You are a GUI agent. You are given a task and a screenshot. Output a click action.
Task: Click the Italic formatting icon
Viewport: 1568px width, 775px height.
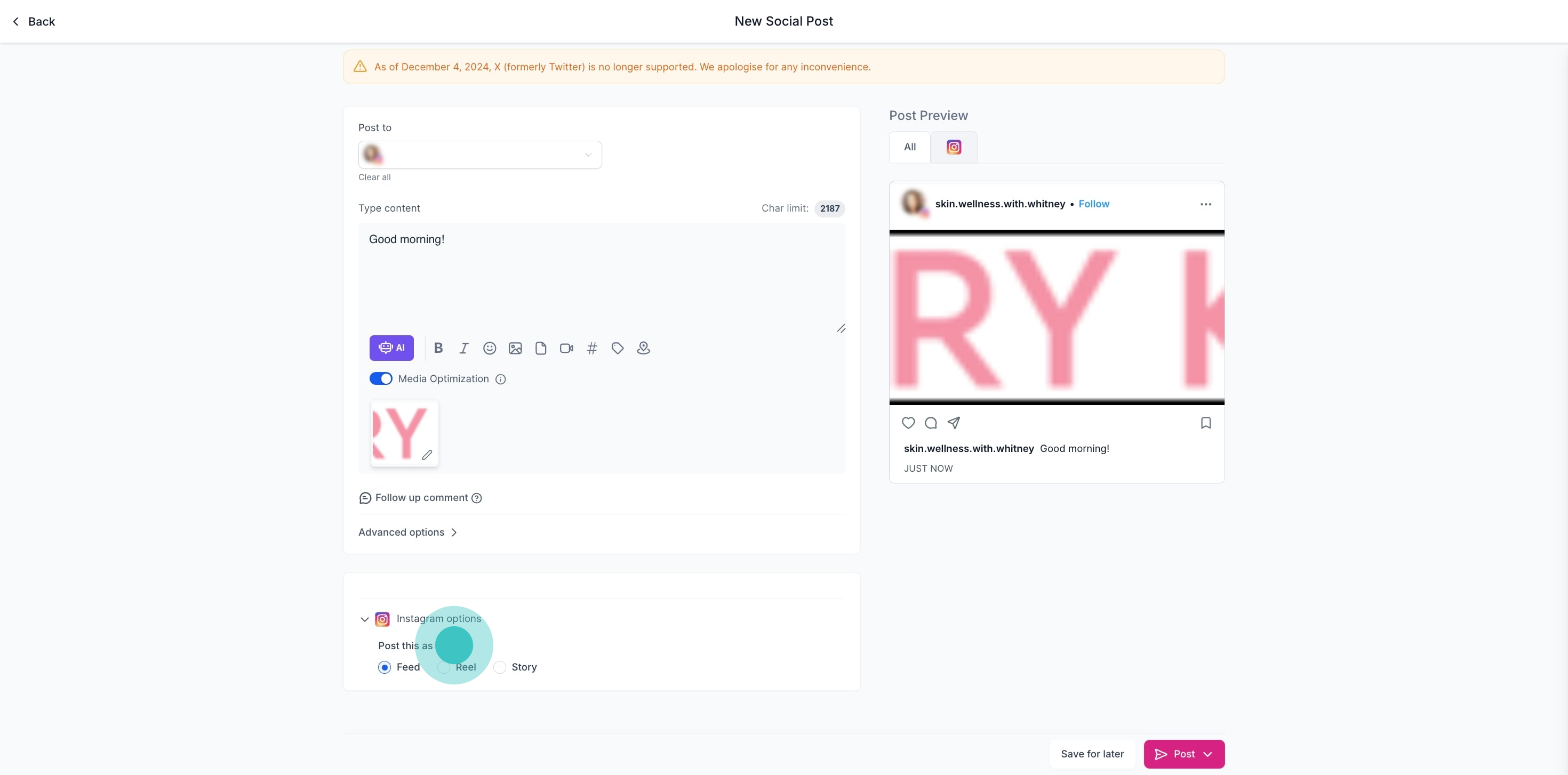point(464,348)
